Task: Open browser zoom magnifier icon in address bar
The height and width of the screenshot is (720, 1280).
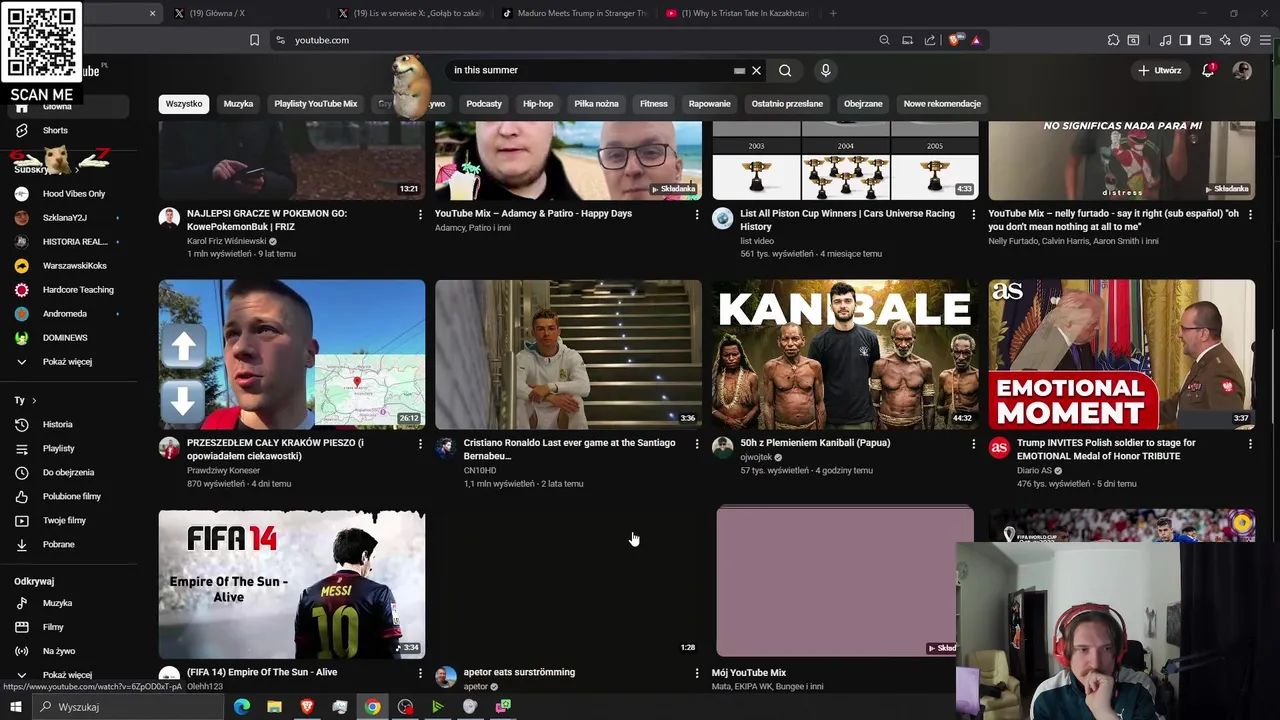Action: click(884, 40)
